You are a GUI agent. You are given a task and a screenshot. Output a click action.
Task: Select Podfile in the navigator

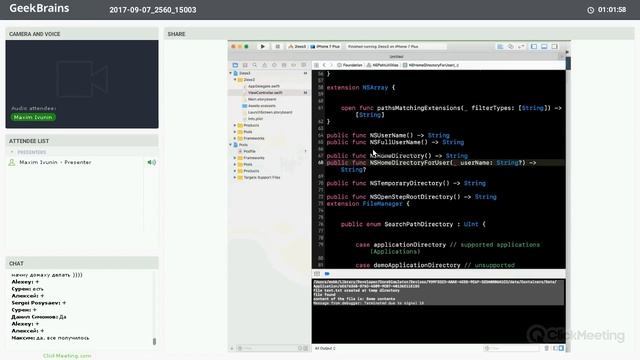249,151
